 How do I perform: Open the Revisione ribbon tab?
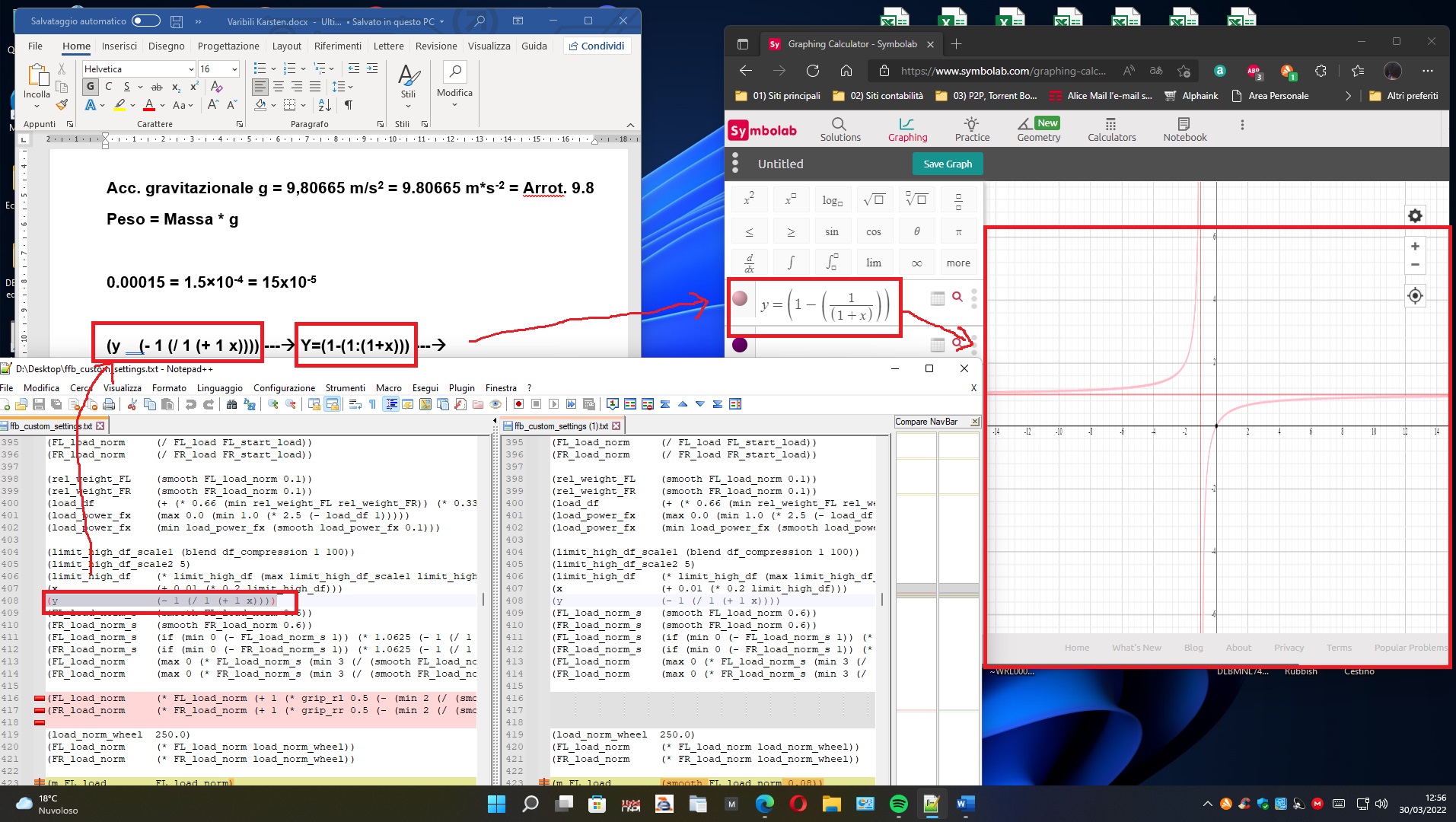click(436, 46)
